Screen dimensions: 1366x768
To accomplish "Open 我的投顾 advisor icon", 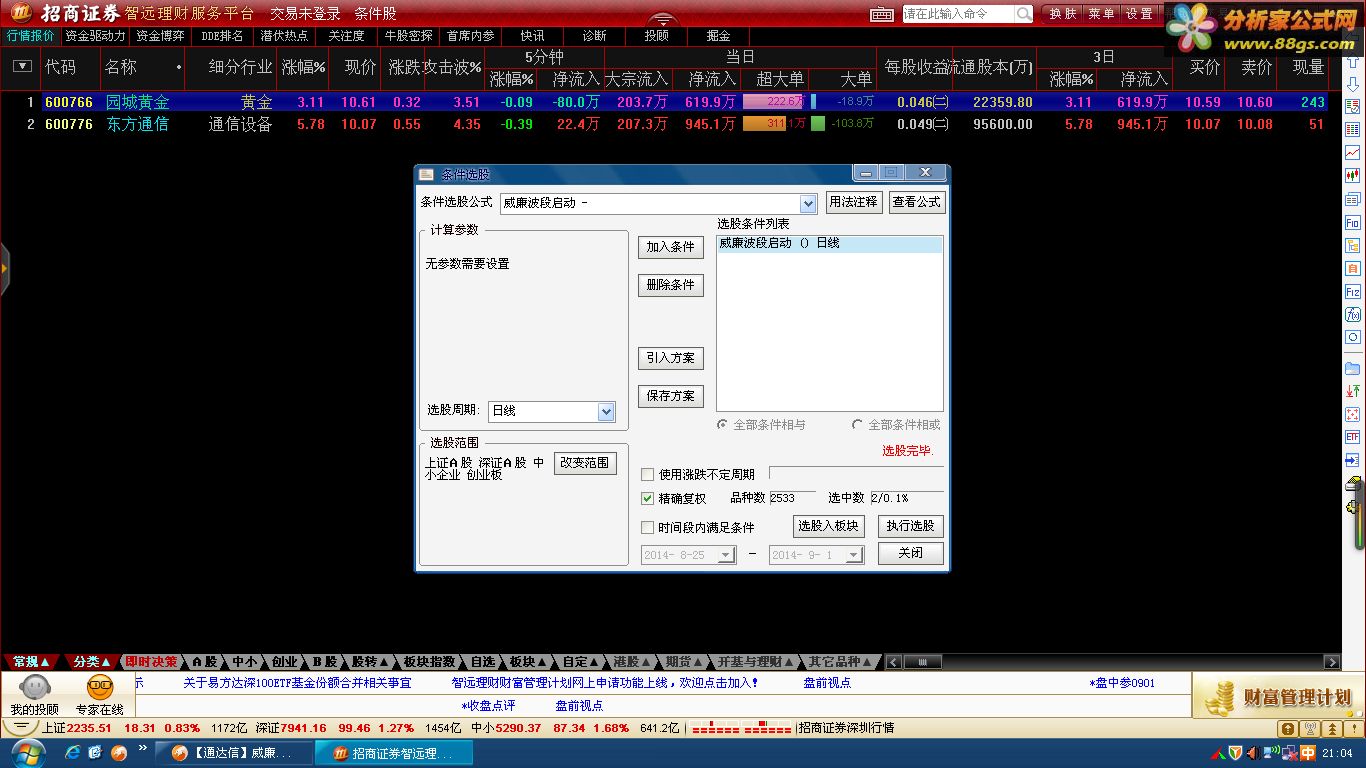I will pos(35,696).
